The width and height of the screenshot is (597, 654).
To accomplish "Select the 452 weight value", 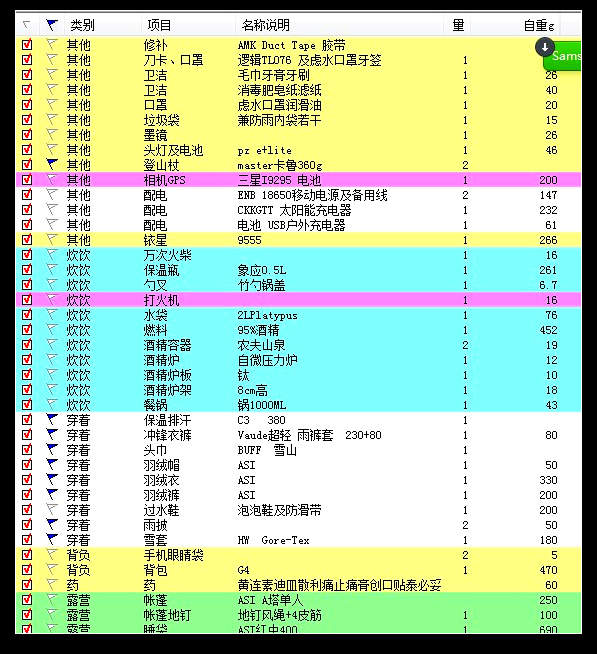I will click(x=548, y=330).
